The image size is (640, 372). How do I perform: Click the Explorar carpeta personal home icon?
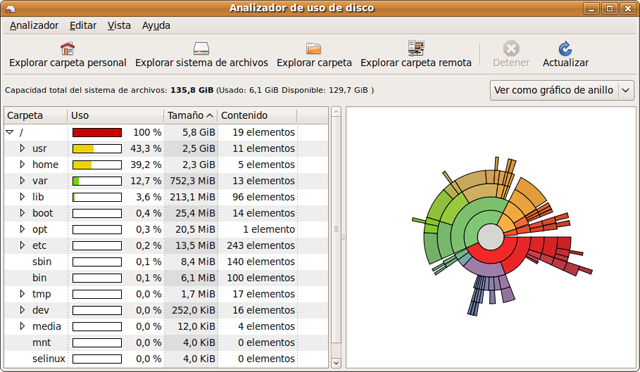68,49
